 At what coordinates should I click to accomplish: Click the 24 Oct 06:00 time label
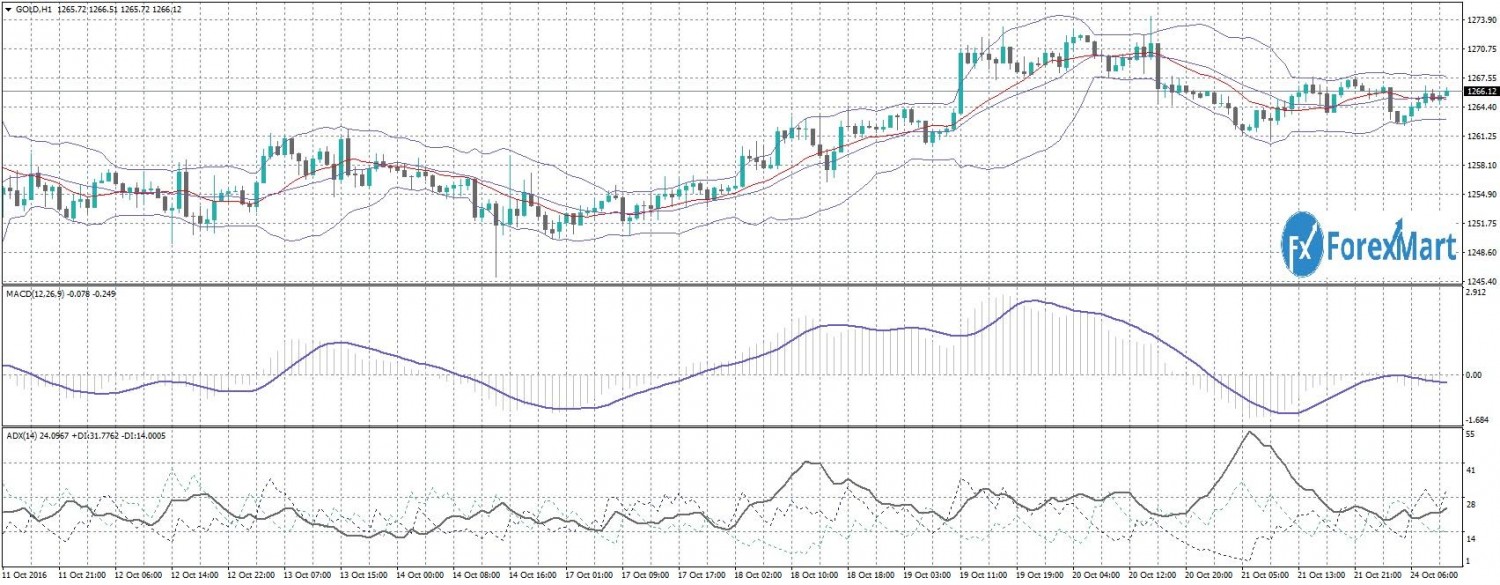coord(1433,577)
